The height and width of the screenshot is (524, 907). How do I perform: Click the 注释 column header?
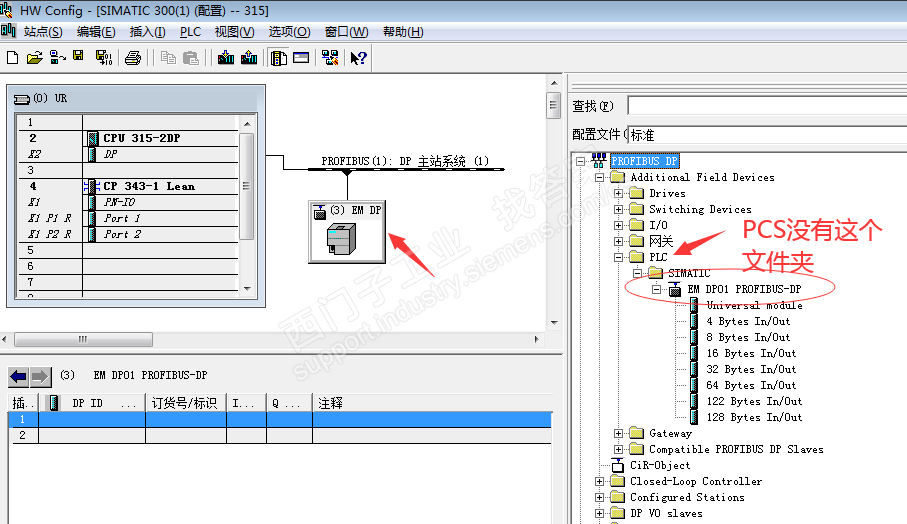[432, 403]
